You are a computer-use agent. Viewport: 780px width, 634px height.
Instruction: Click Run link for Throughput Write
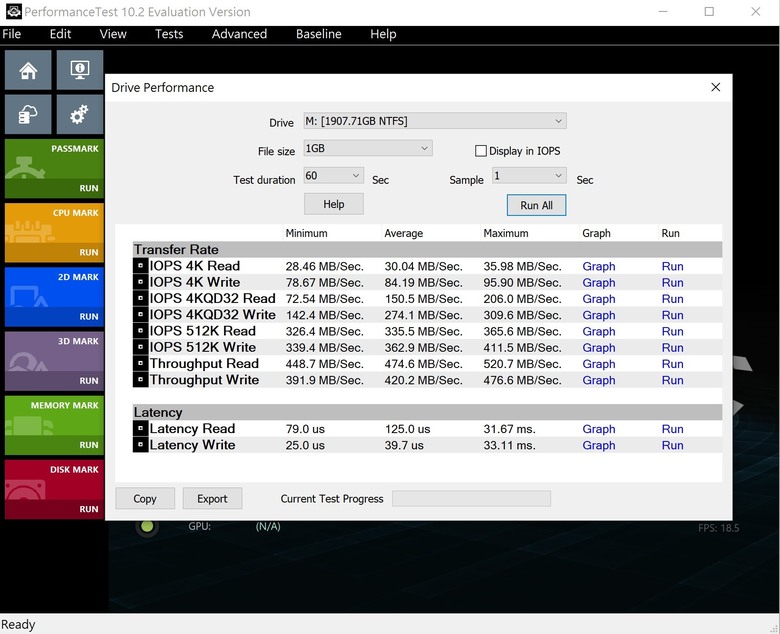[673, 380]
